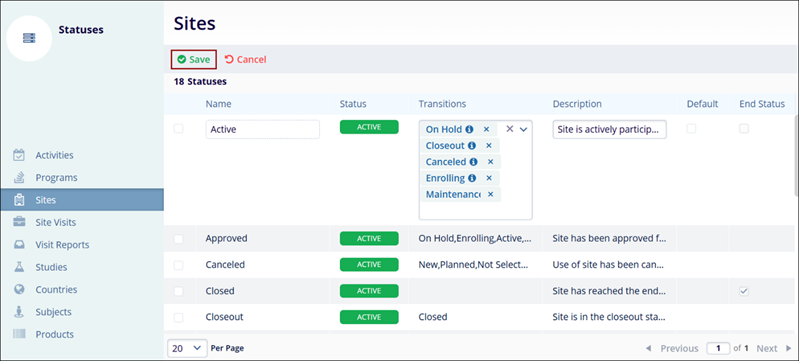Toggle End Status checkbox for Closed row
This screenshot has height=361, width=800.
tap(744, 291)
